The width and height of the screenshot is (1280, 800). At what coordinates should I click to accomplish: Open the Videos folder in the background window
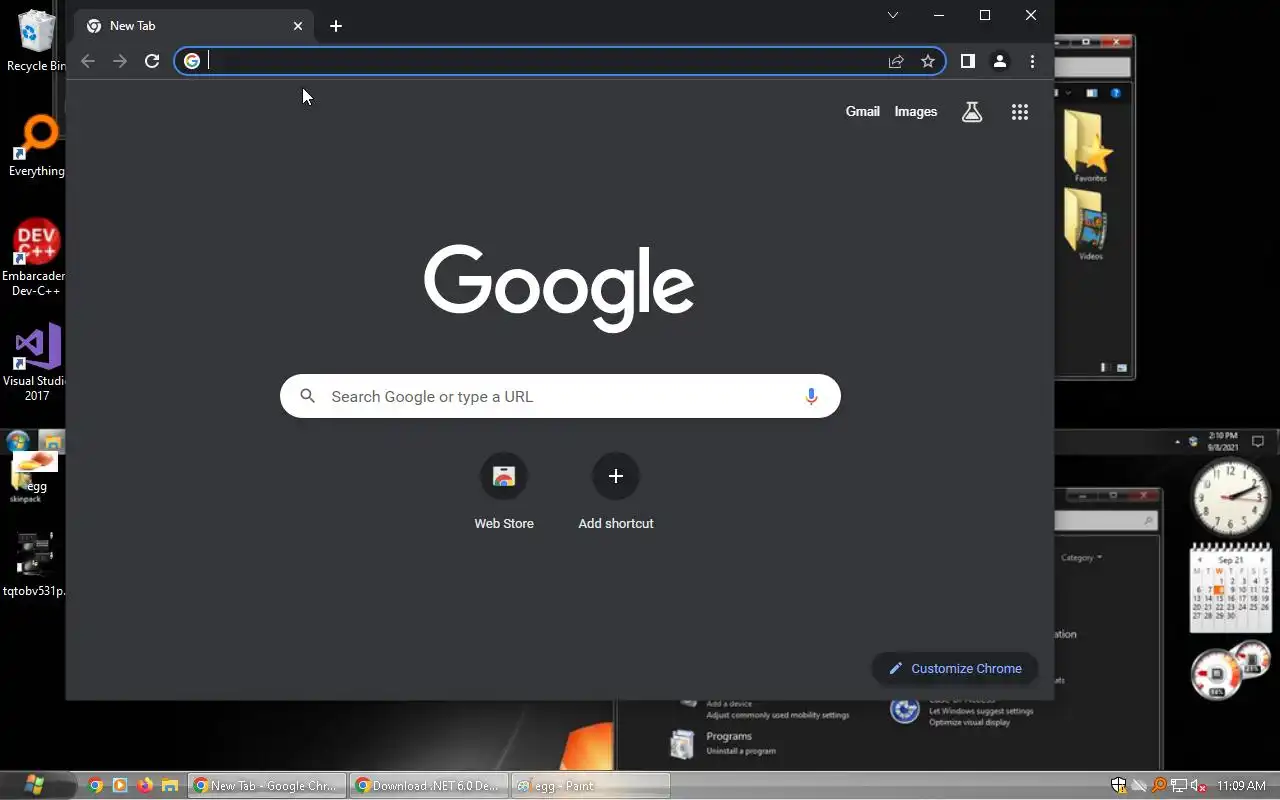(1088, 225)
